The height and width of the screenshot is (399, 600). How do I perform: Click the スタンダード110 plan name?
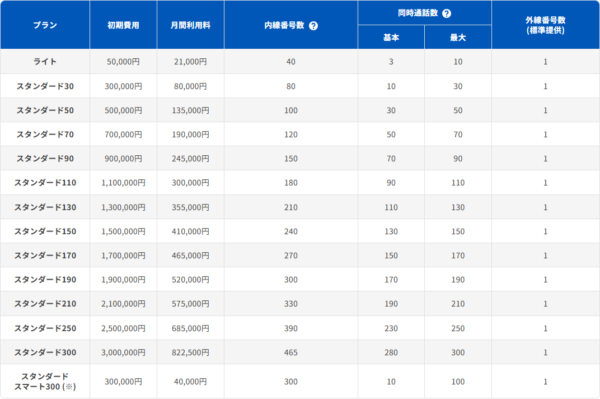[x=45, y=182]
